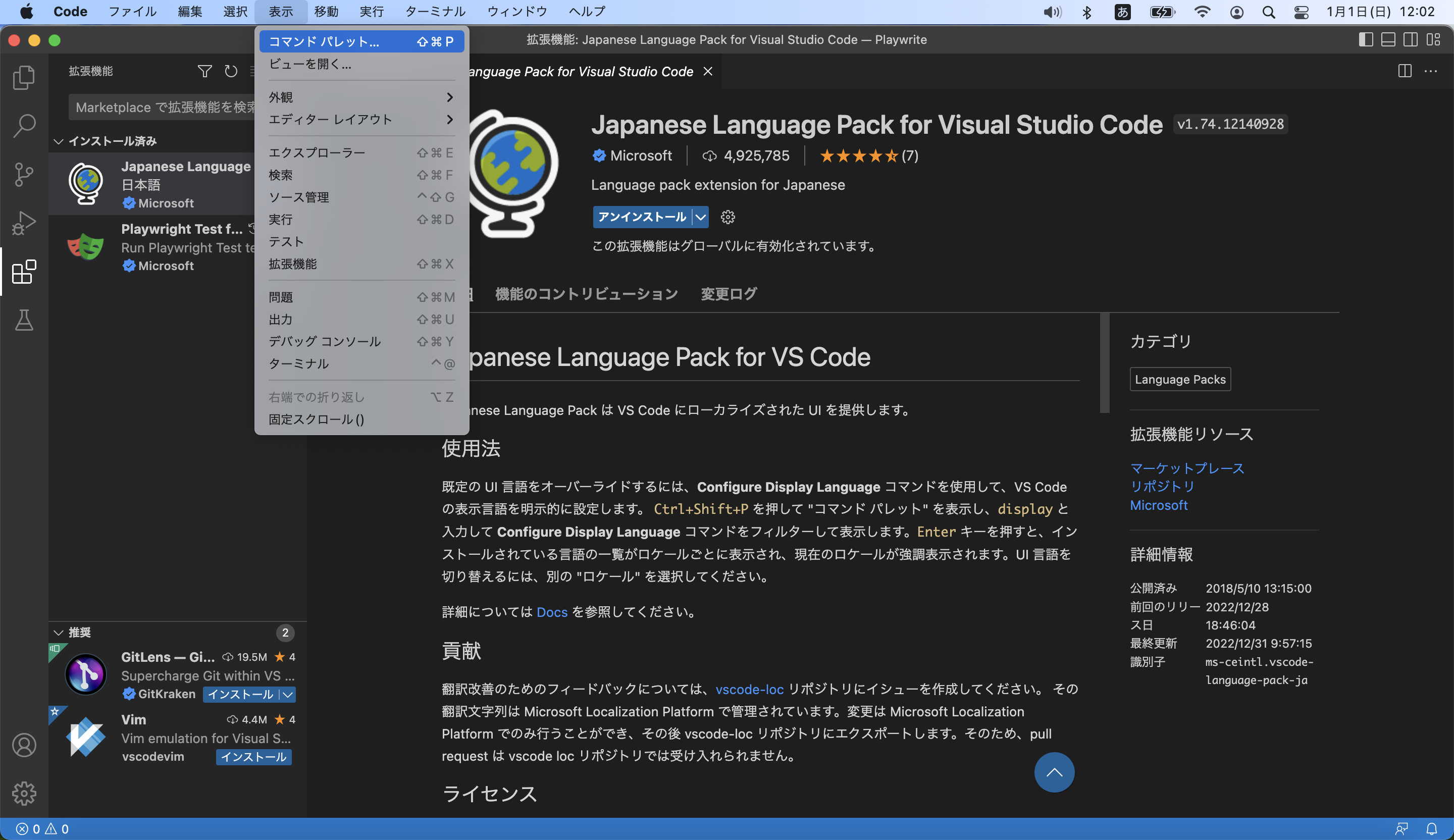
Task: Click the filter extensions funnel icon
Action: click(204, 71)
